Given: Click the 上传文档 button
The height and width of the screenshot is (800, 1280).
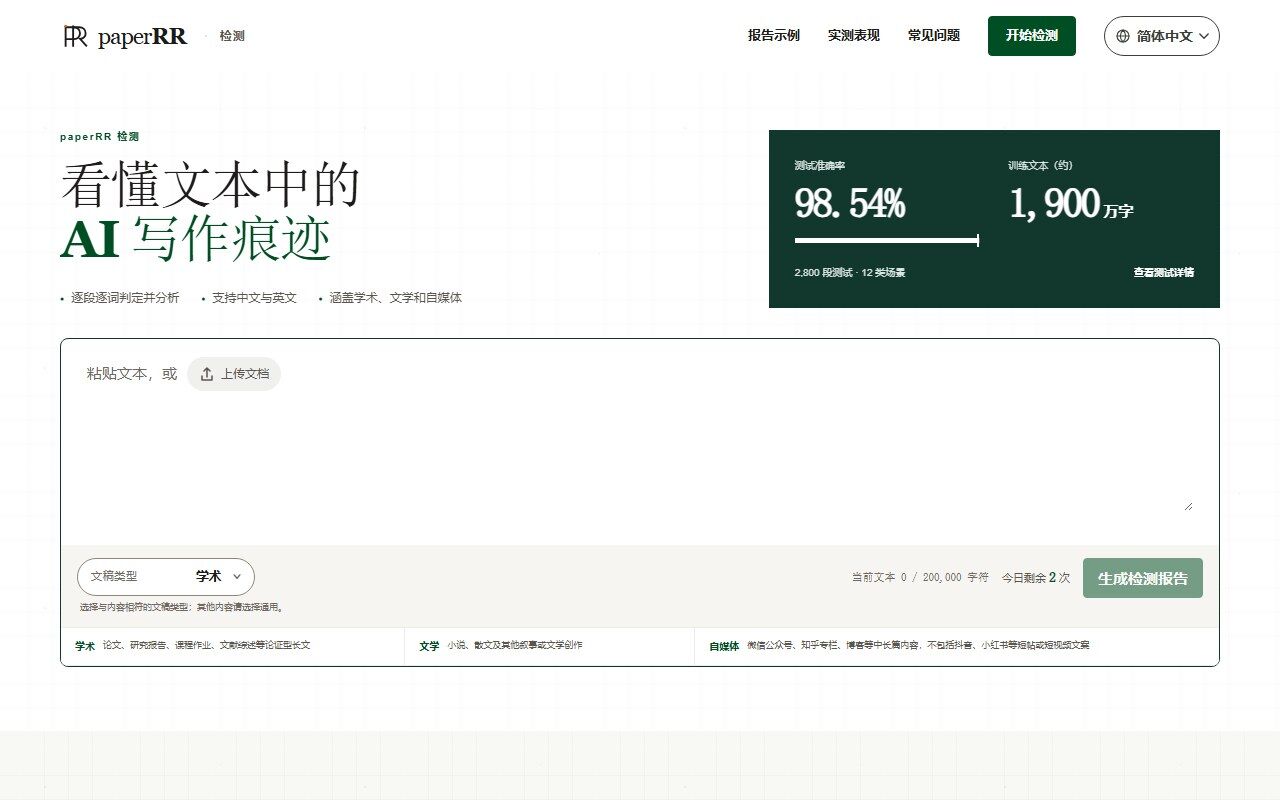Looking at the screenshot, I should (x=234, y=374).
